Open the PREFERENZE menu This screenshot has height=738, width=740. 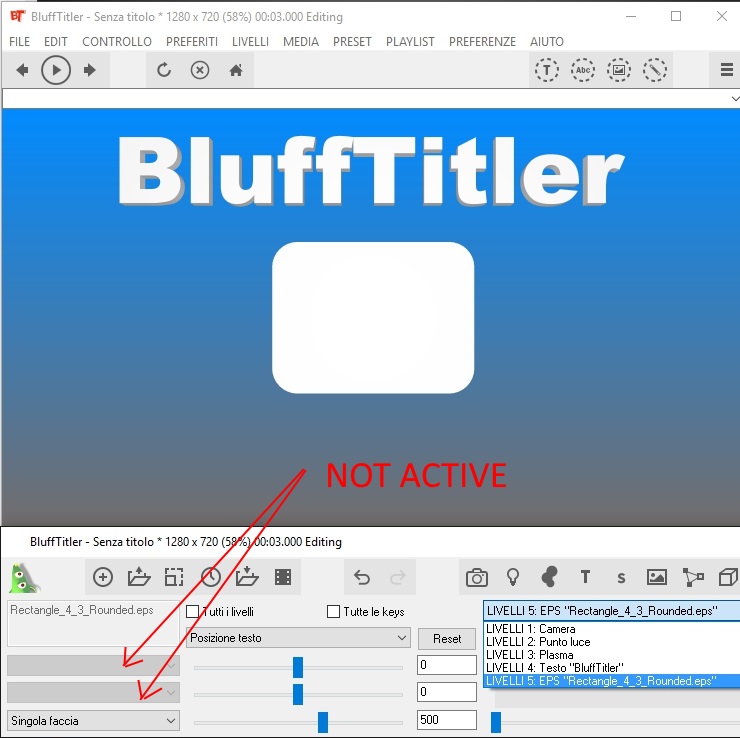[x=482, y=42]
